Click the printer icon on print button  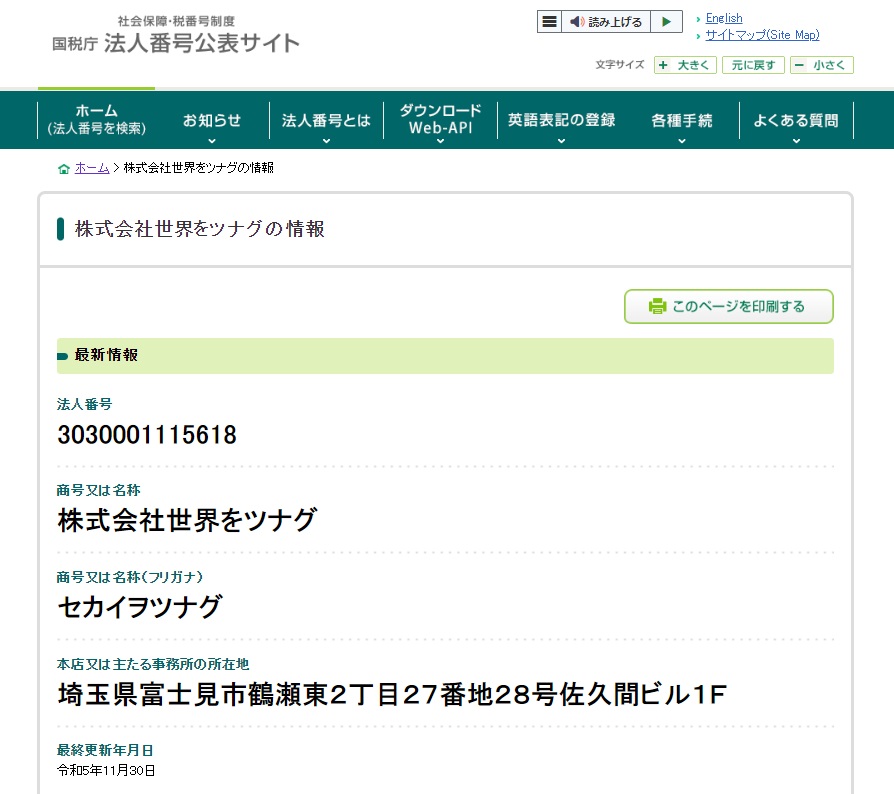pos(657,306)
